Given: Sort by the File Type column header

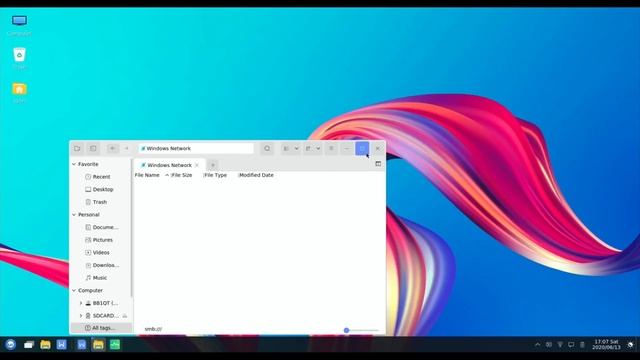Looking at the screenshot, I should pos(216,175).
